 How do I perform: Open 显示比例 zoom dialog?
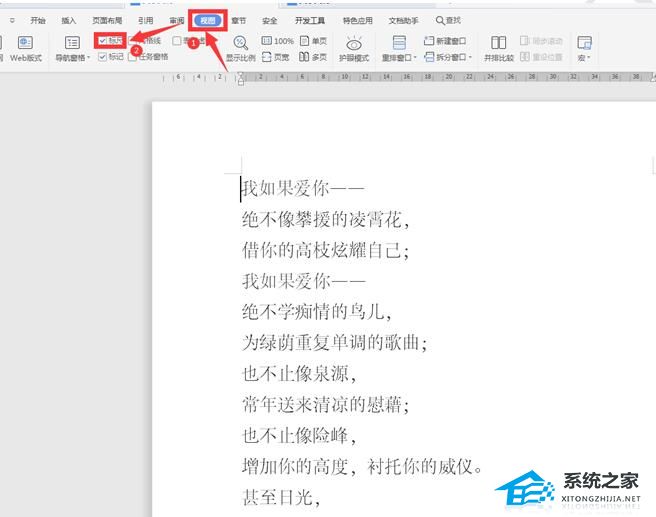[240, 49]
